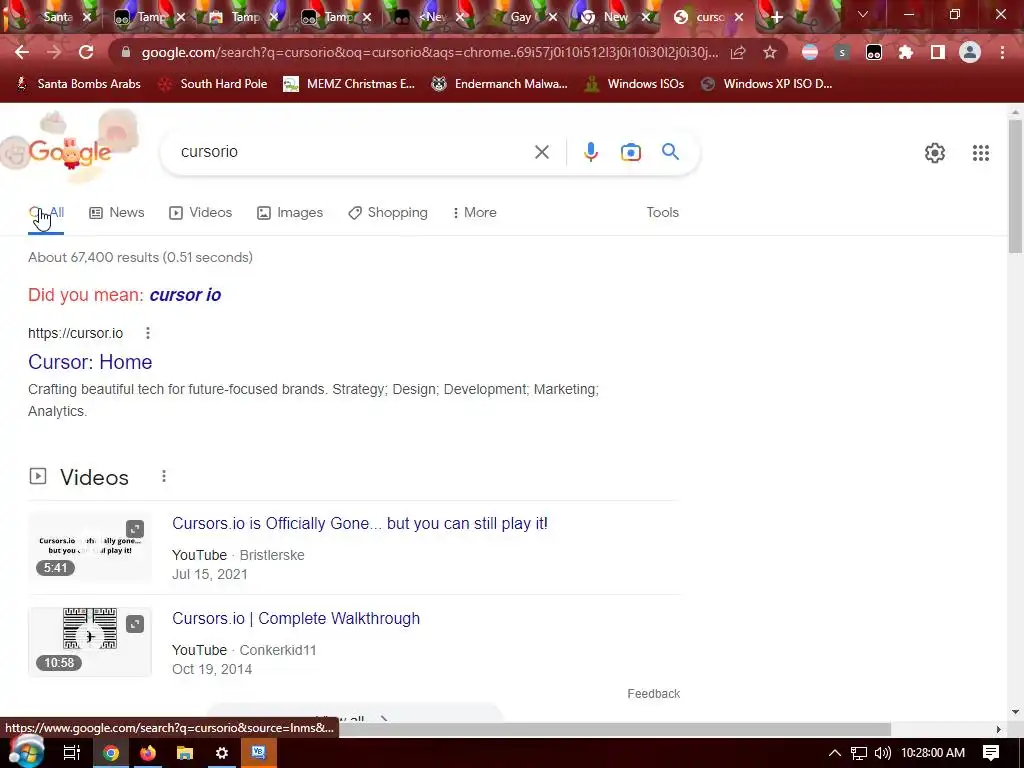Open Firefox from the taskbar
Image resolution: width=1024 pixels, height=768 pixels.
pyautogui.click(x=148, y=753)
